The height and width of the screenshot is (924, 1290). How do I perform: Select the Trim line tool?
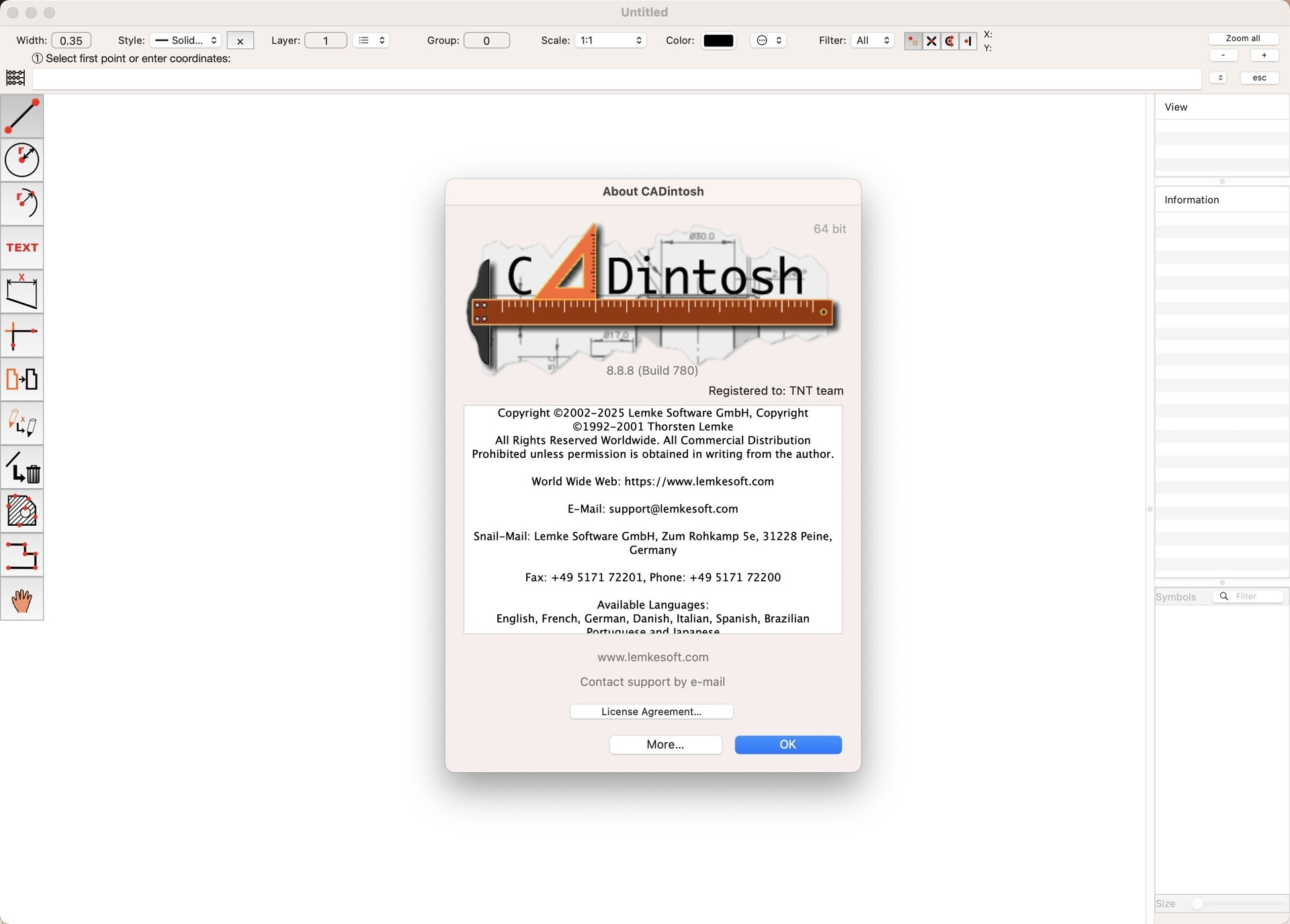coord(21,336)
